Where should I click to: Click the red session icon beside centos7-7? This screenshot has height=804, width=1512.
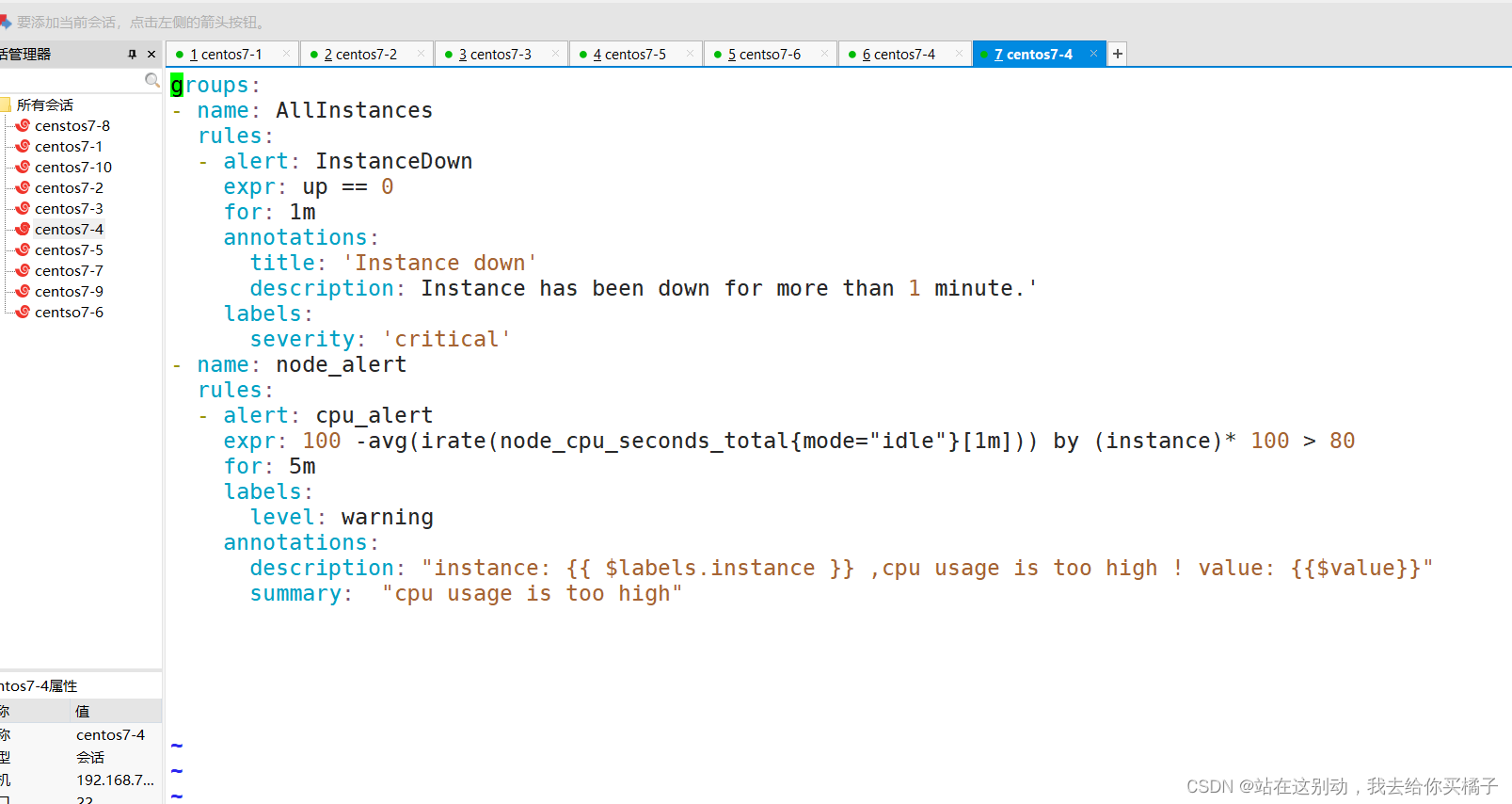tap(23, 270)
